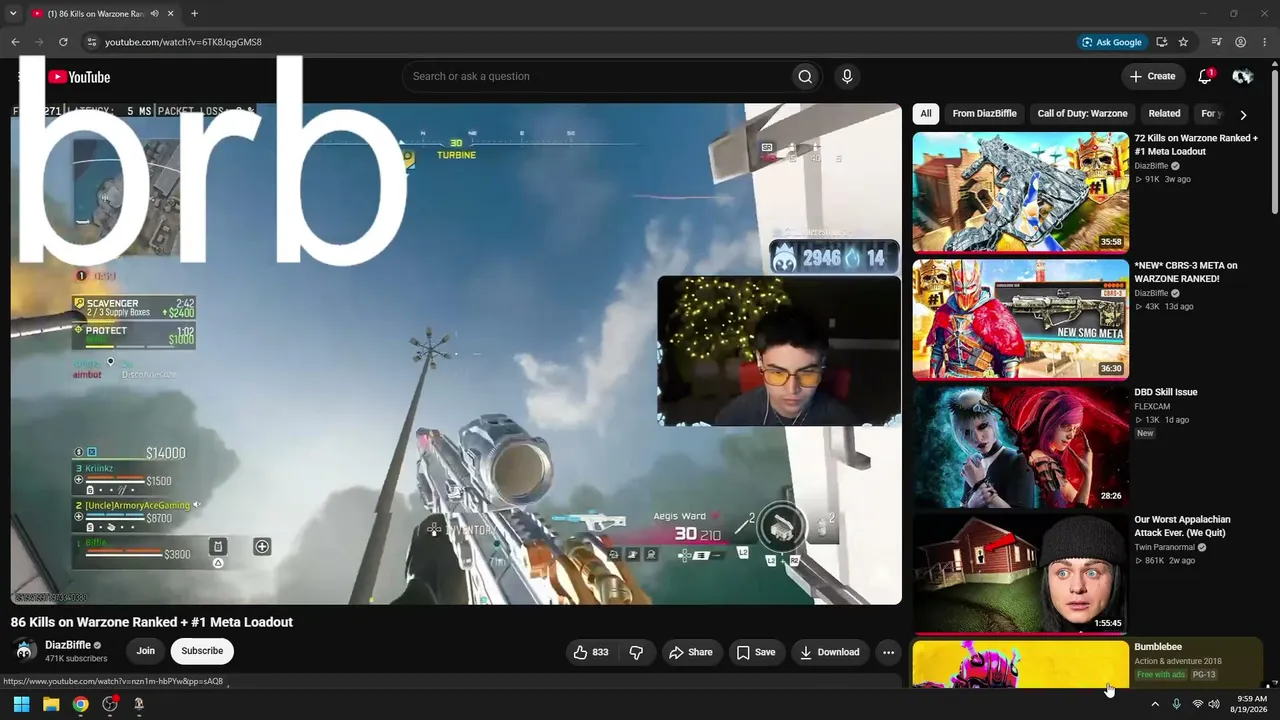
Task: Open media controls in Chrome toolbar
Action: coord(1216,42)
